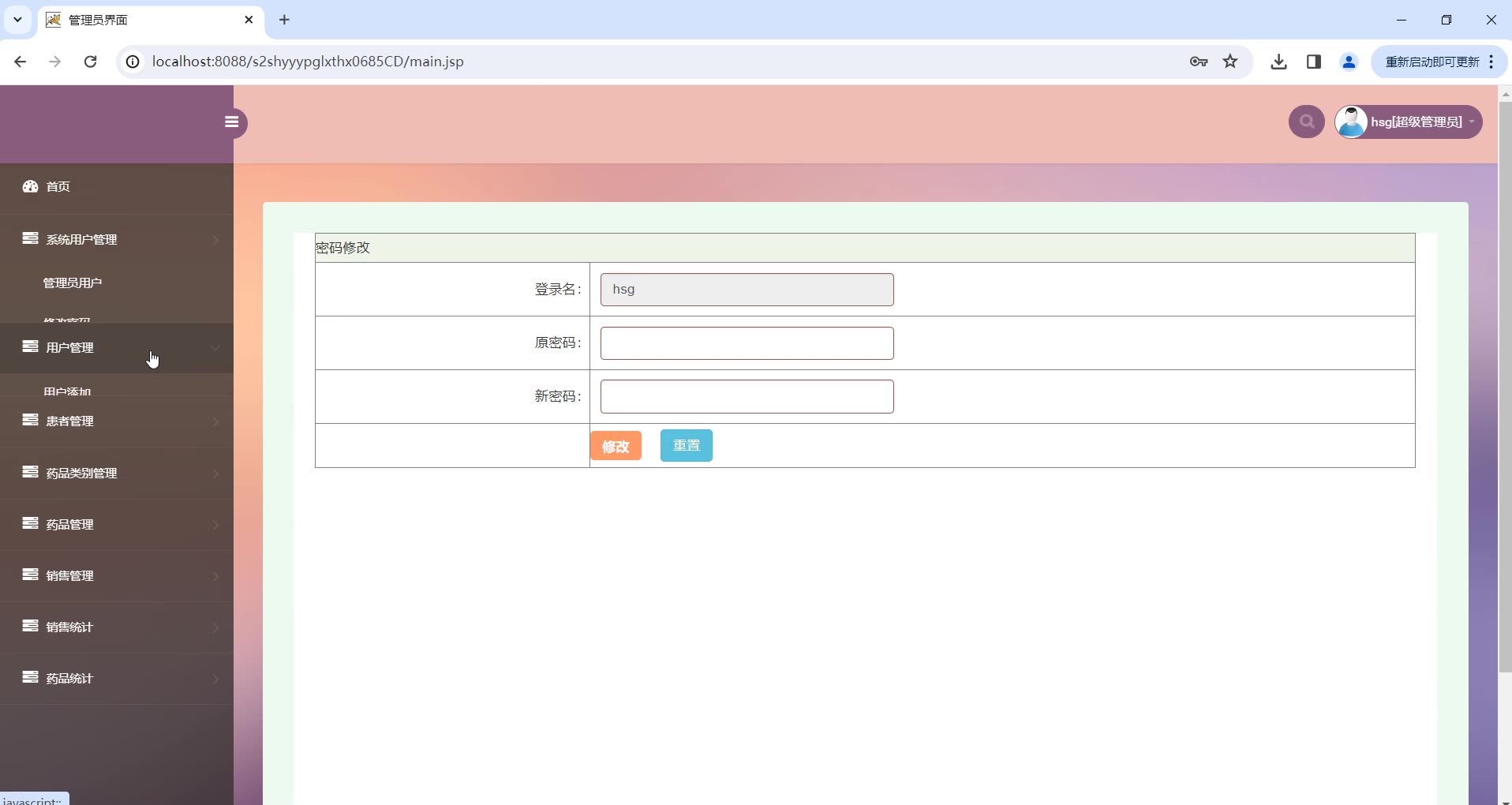Click the 原密码 input field
Screen dimensions: 1512x805
(746, 343)
